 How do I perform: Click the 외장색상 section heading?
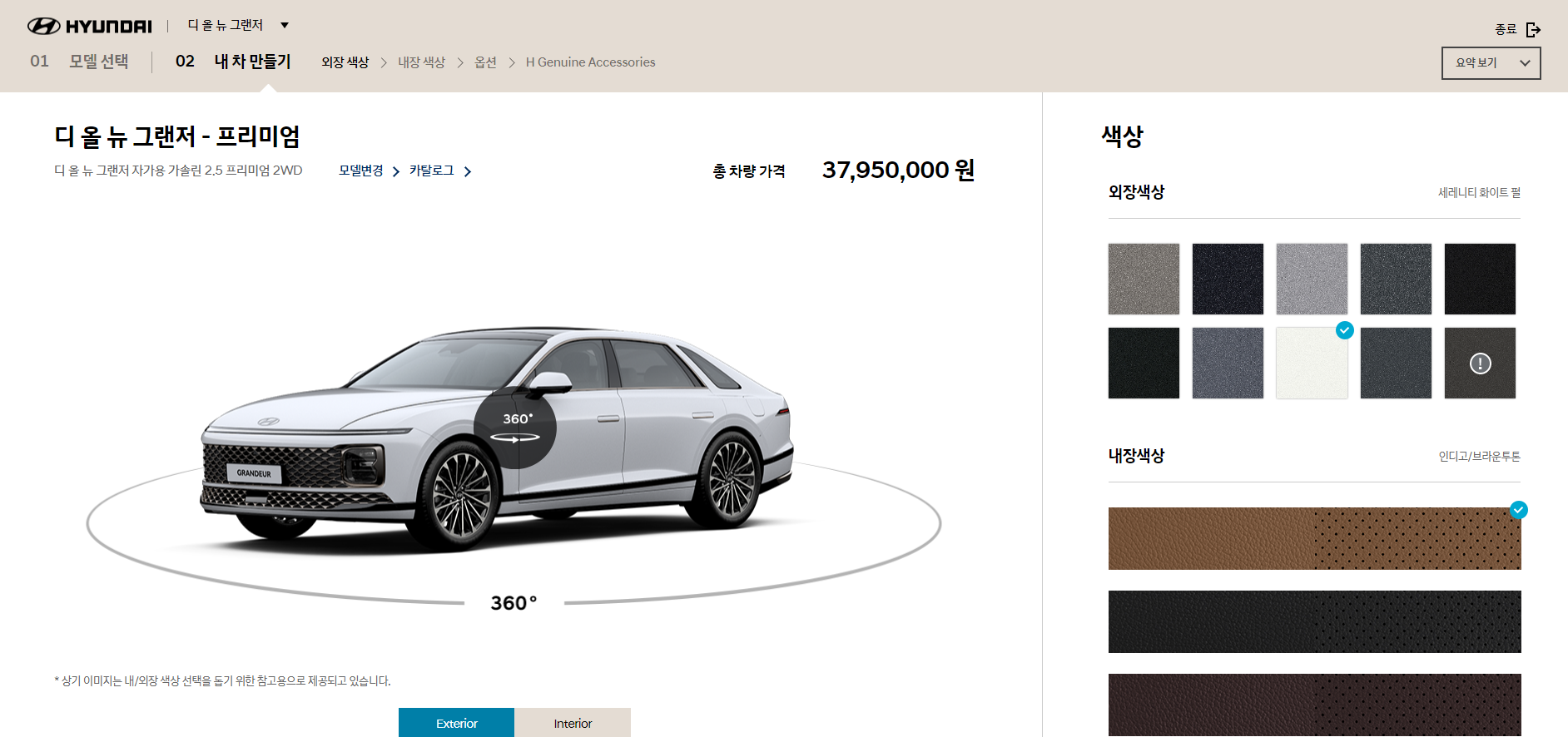click(1136, 192)
